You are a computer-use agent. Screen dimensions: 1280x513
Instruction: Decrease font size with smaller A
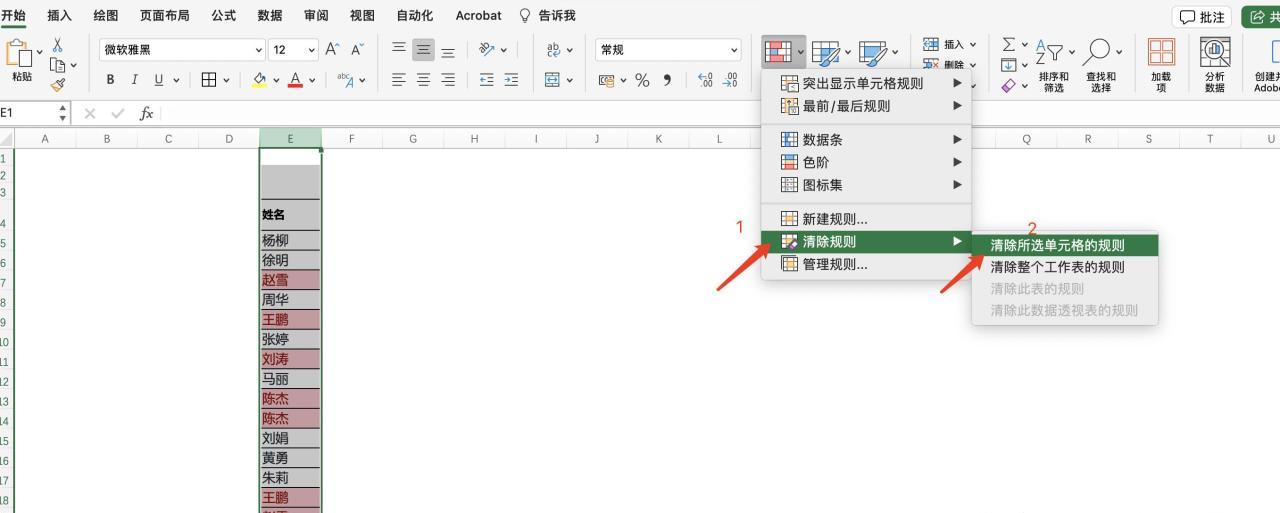point(358,49)
